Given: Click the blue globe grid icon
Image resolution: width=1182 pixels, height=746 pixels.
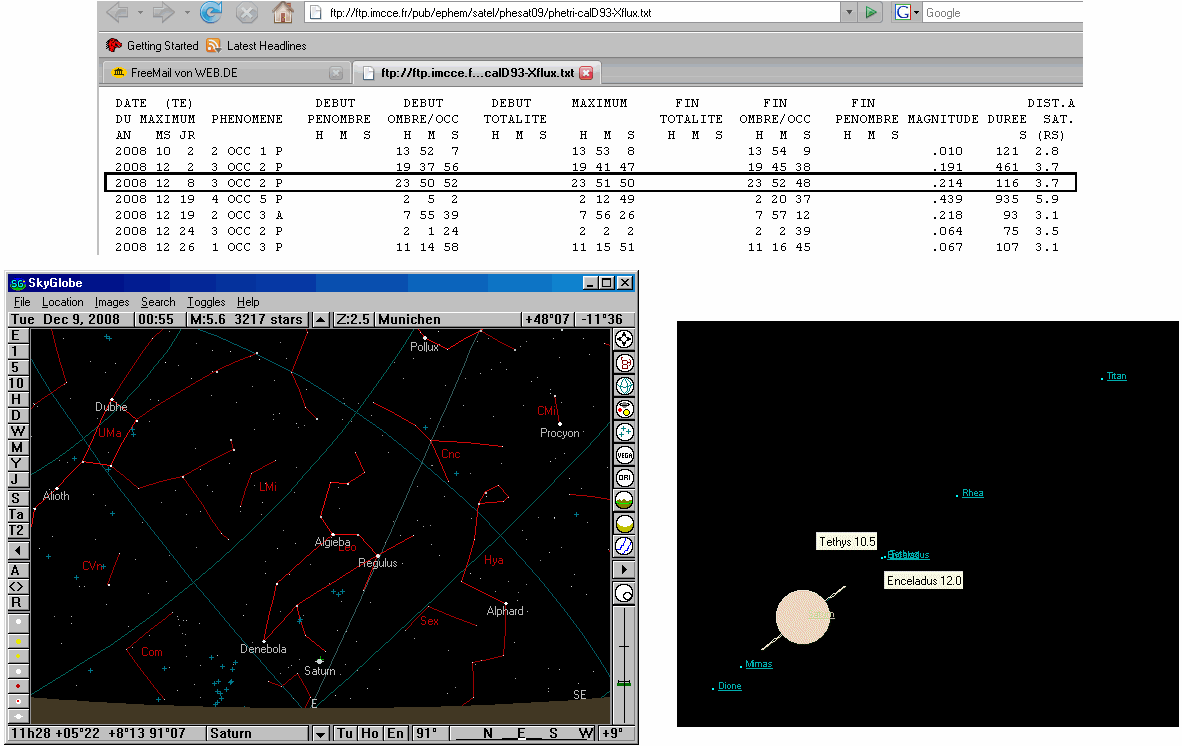Looking at the screenshot, I should pos(624,386).
